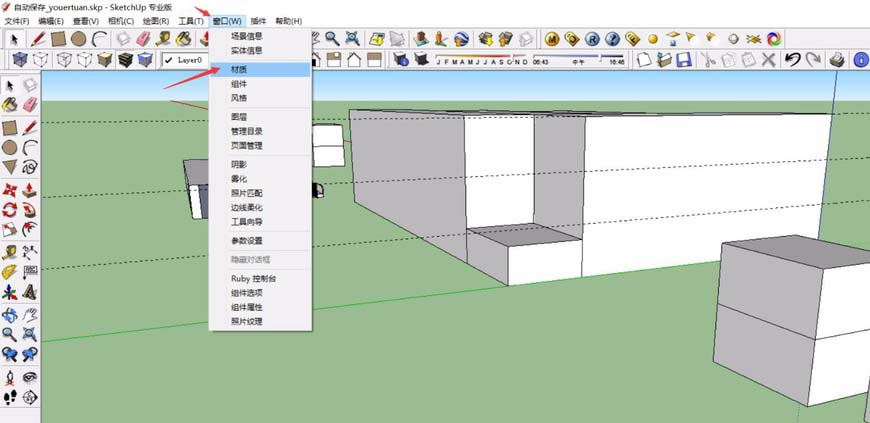The width and height of the screenshot is (870, 423).
Task: Click the Undo arrow icon
Action: 792,60
